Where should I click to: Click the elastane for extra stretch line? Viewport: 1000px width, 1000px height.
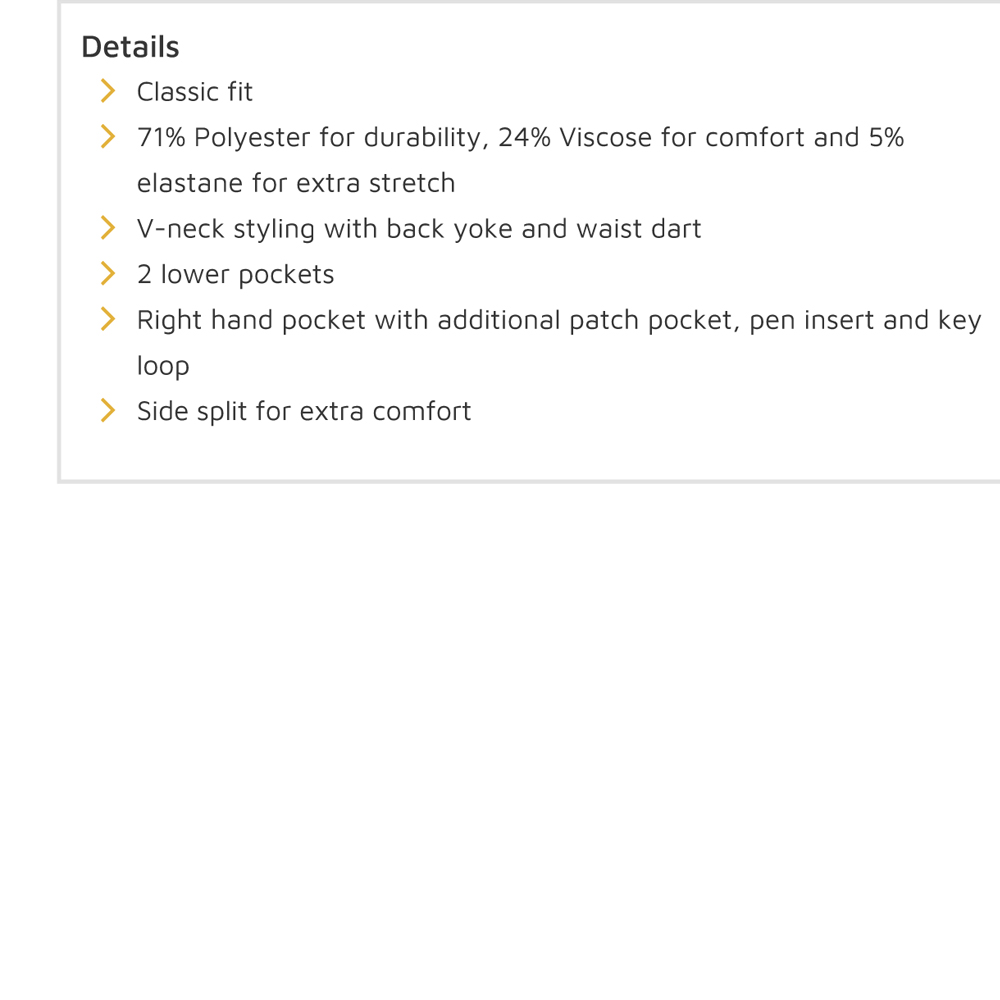point(296,183)
